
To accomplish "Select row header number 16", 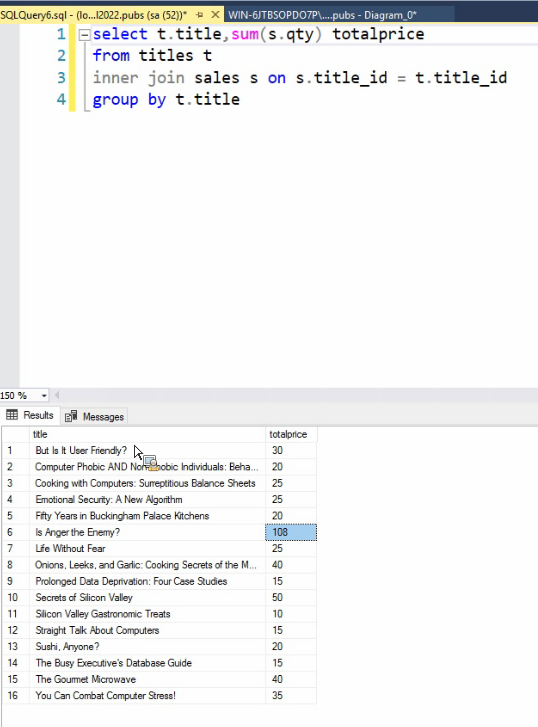I will [x=15, y=695].
